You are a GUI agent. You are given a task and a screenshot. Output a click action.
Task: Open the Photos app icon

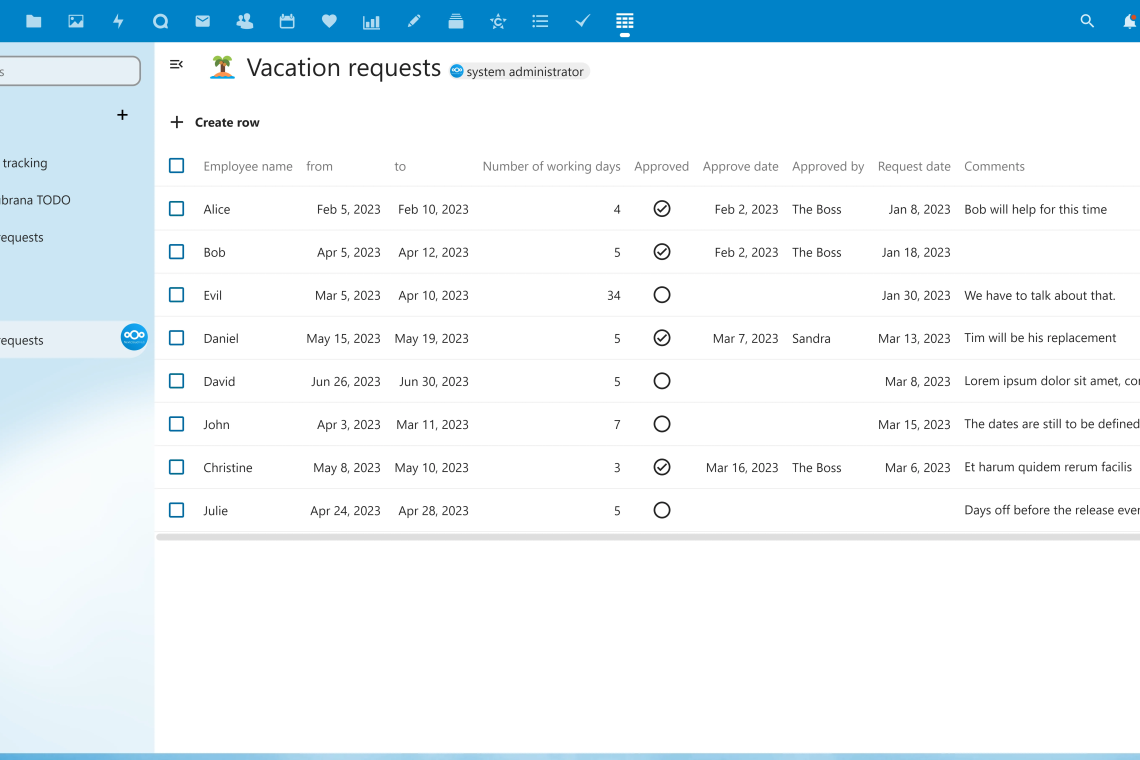point(76,21)
